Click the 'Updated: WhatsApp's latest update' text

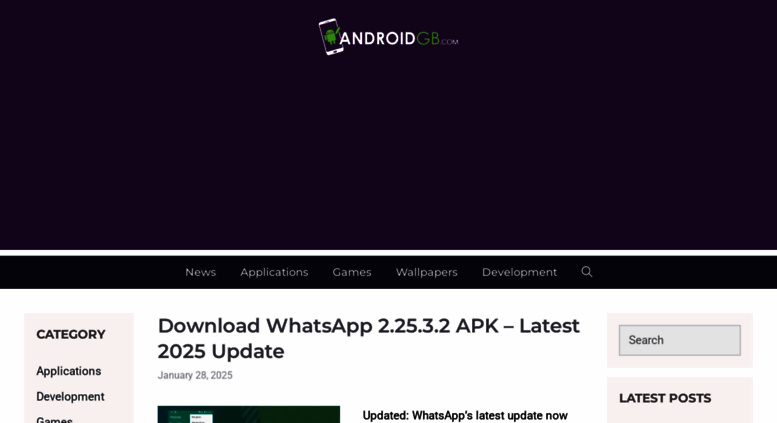(x=465, y=416)
